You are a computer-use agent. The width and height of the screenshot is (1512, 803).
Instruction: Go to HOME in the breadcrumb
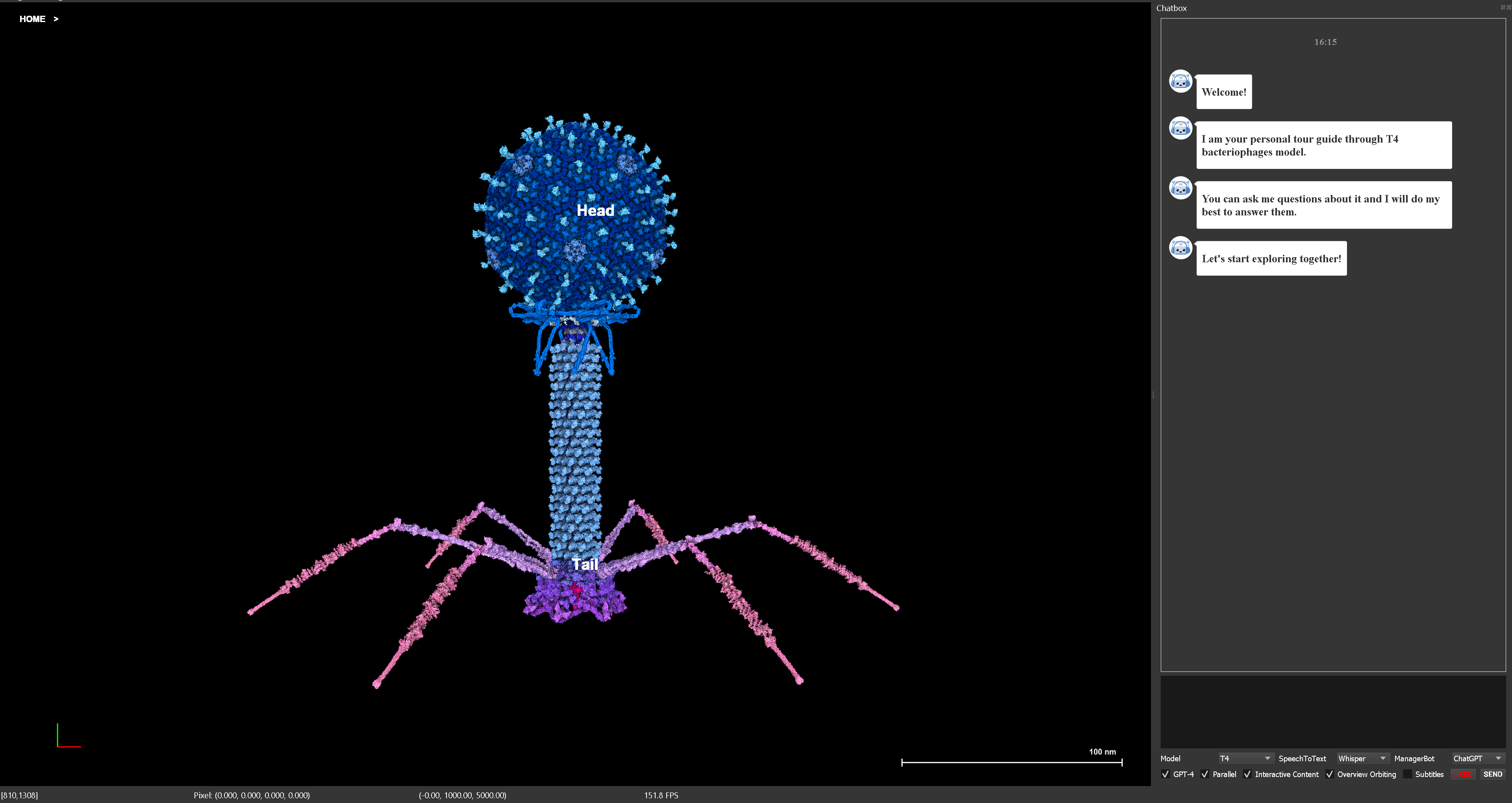click(x=32, y=19)
